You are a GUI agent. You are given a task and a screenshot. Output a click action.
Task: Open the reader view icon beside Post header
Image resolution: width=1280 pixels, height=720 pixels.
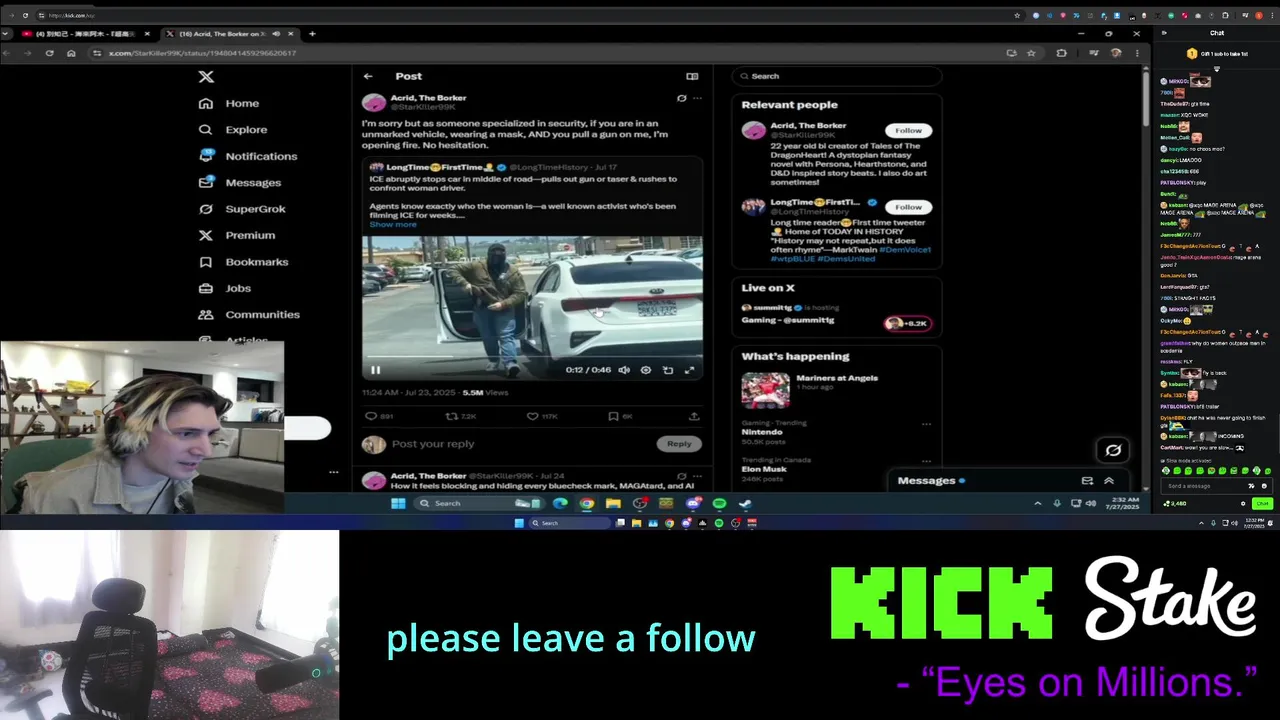(x=692, y=76)
